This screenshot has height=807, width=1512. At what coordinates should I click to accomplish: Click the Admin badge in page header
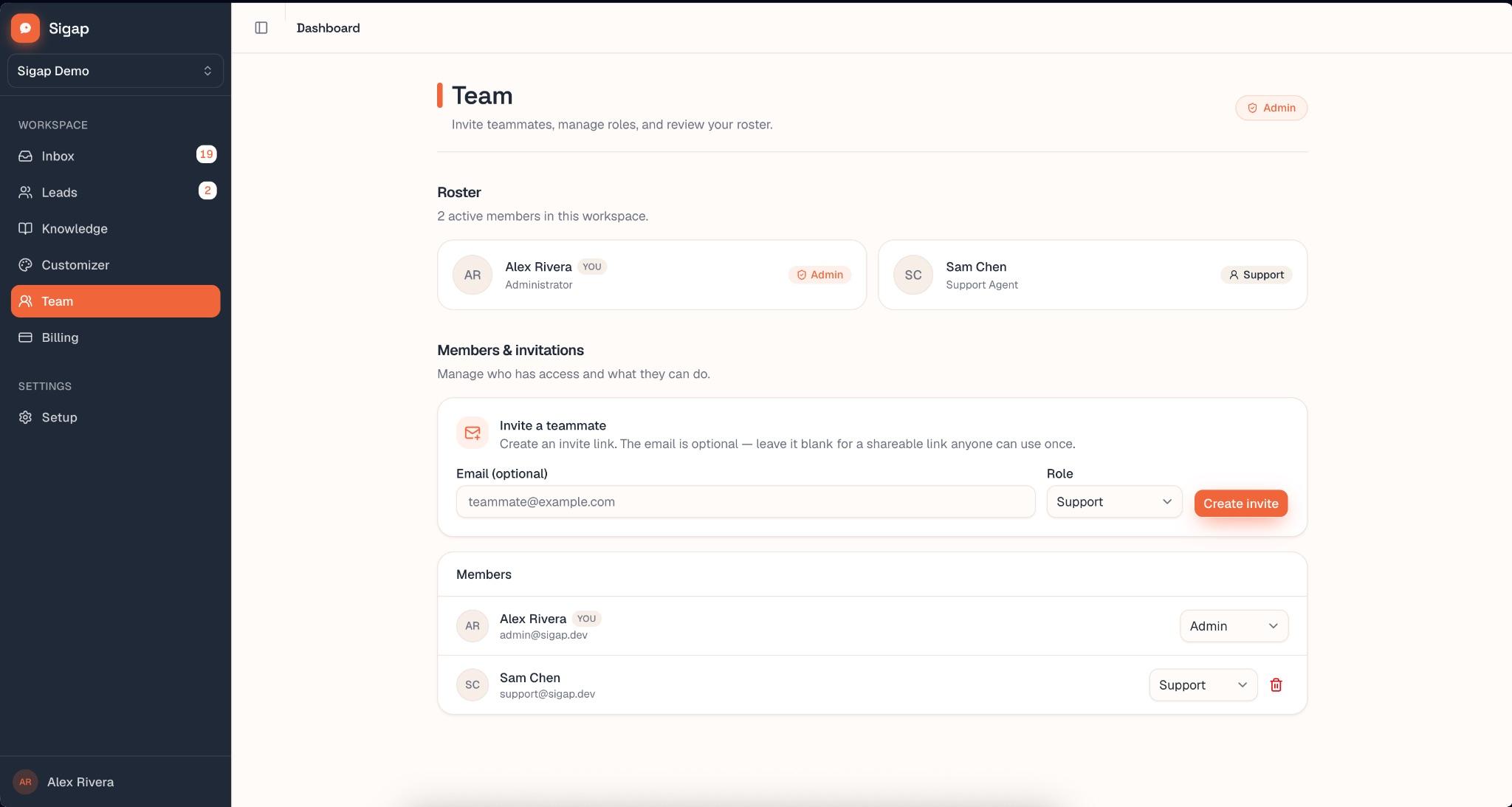1271,108
